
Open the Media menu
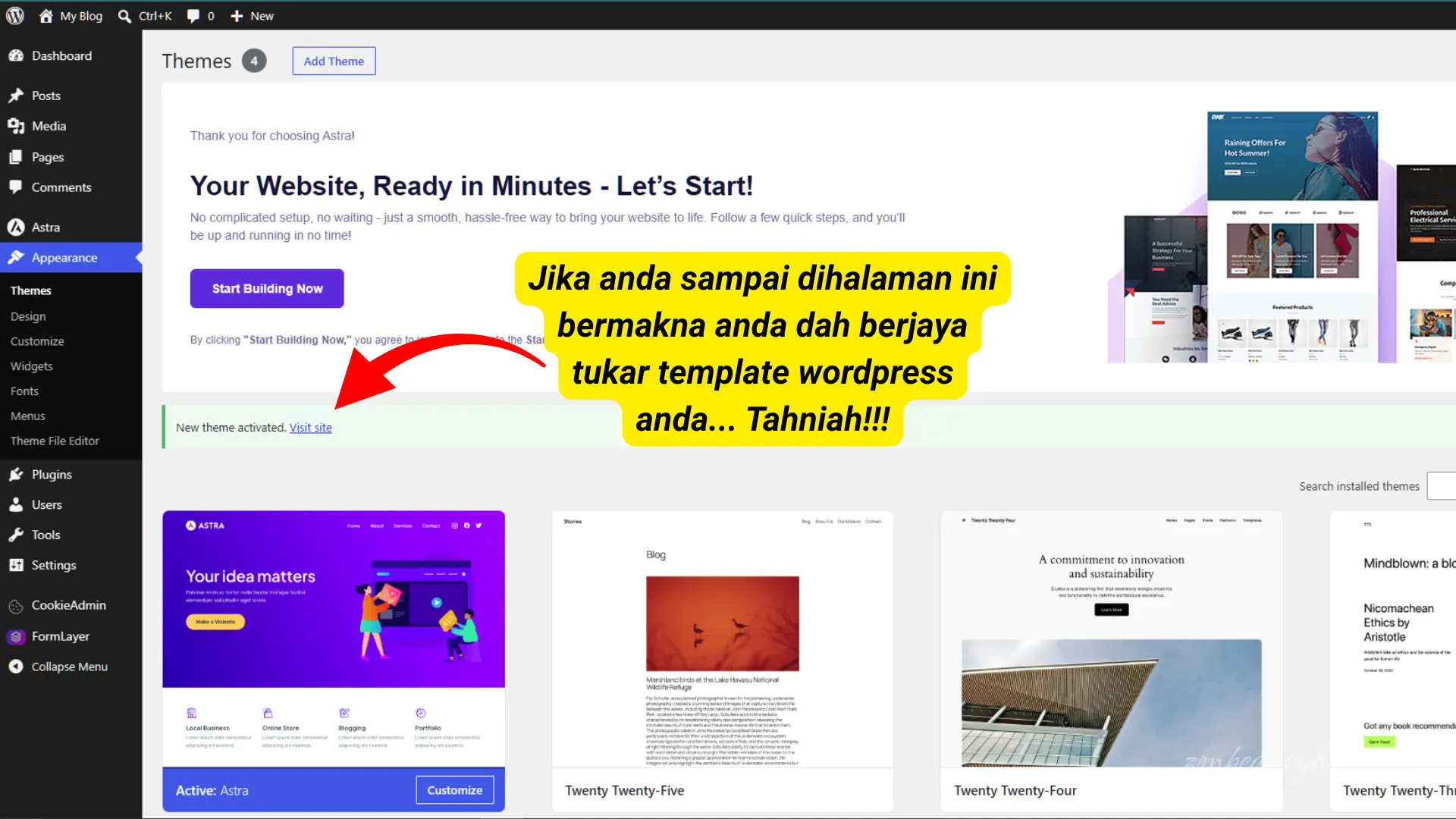[x=71, y=126]
